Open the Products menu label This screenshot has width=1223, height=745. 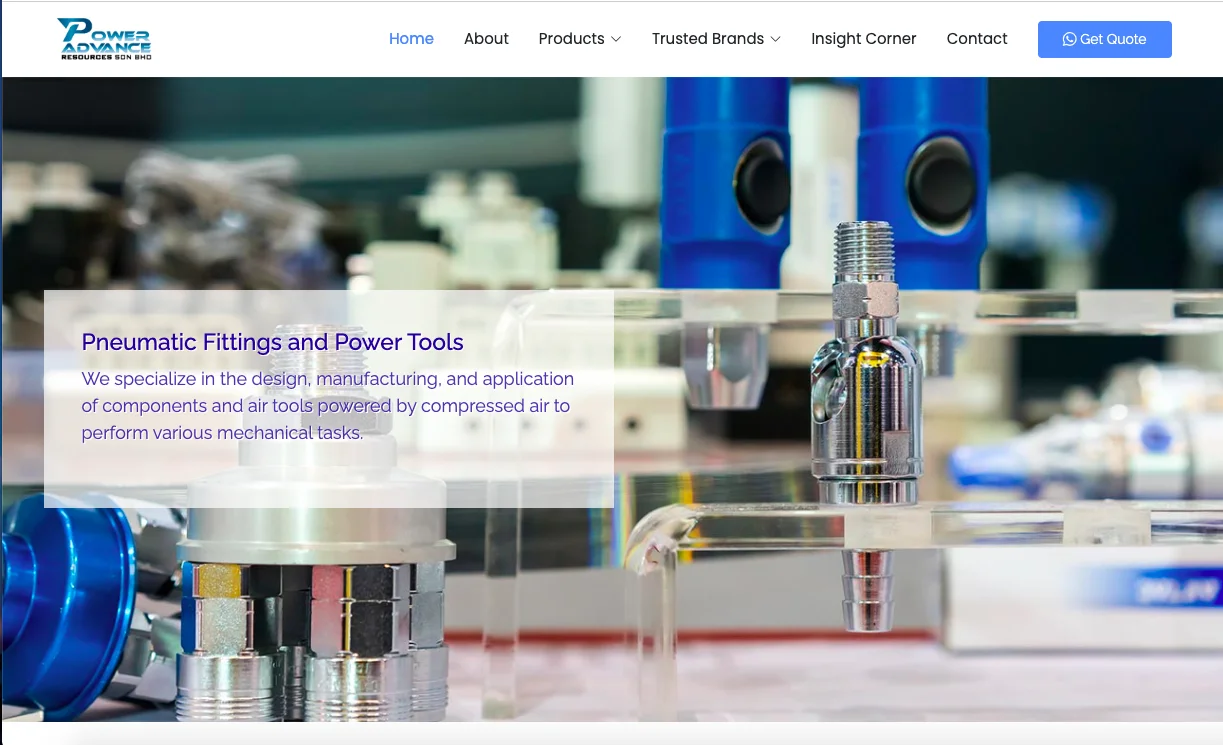click(x=571, y=39)
